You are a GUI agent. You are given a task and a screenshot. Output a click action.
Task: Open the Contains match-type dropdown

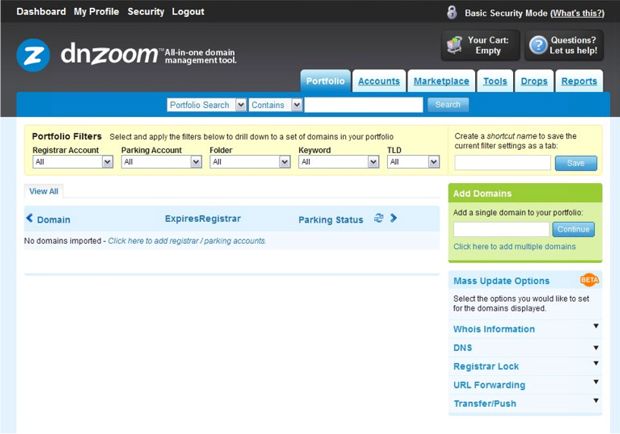[x=276, y=105]
